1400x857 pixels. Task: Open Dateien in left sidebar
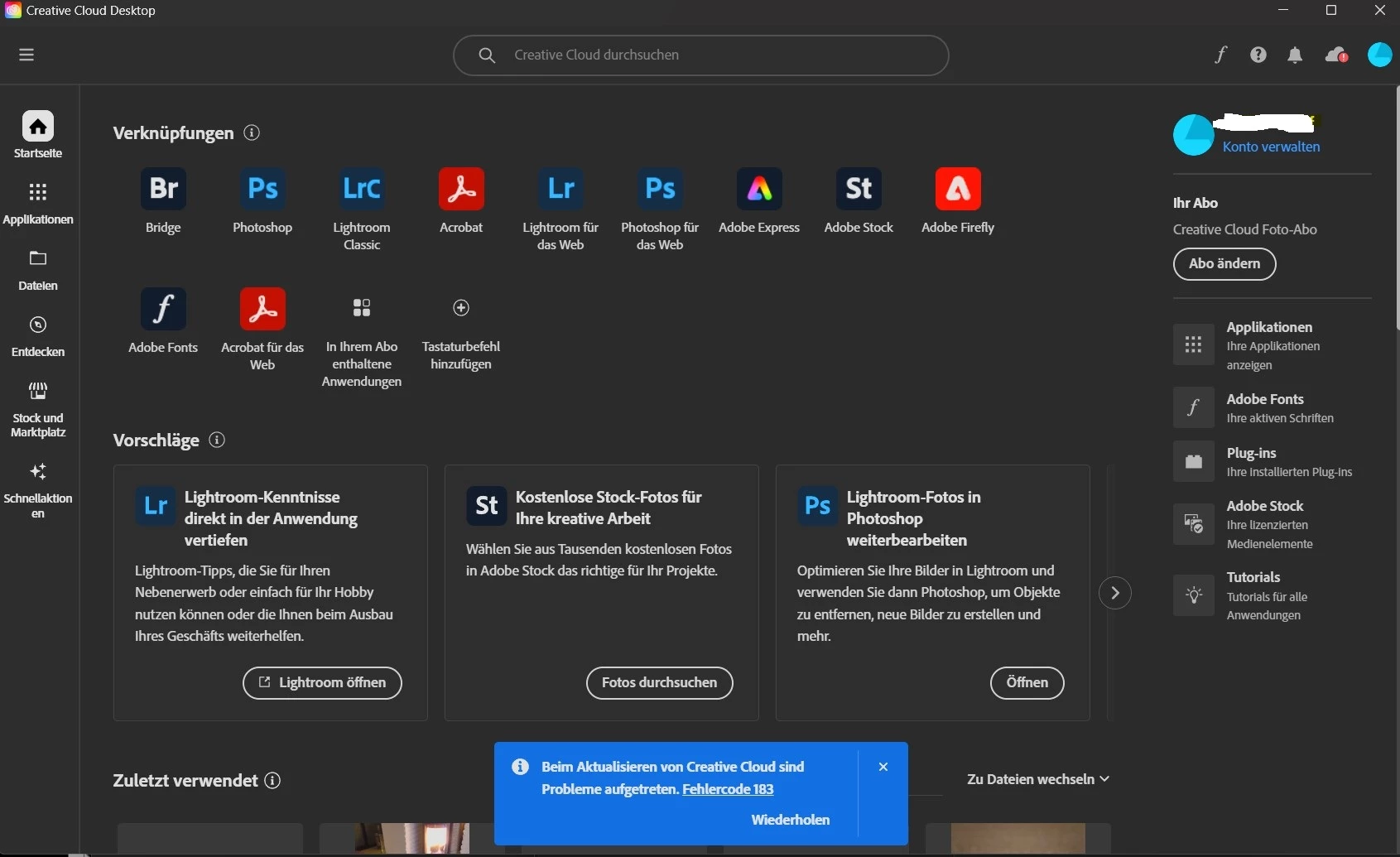click(x=38, y=269)
